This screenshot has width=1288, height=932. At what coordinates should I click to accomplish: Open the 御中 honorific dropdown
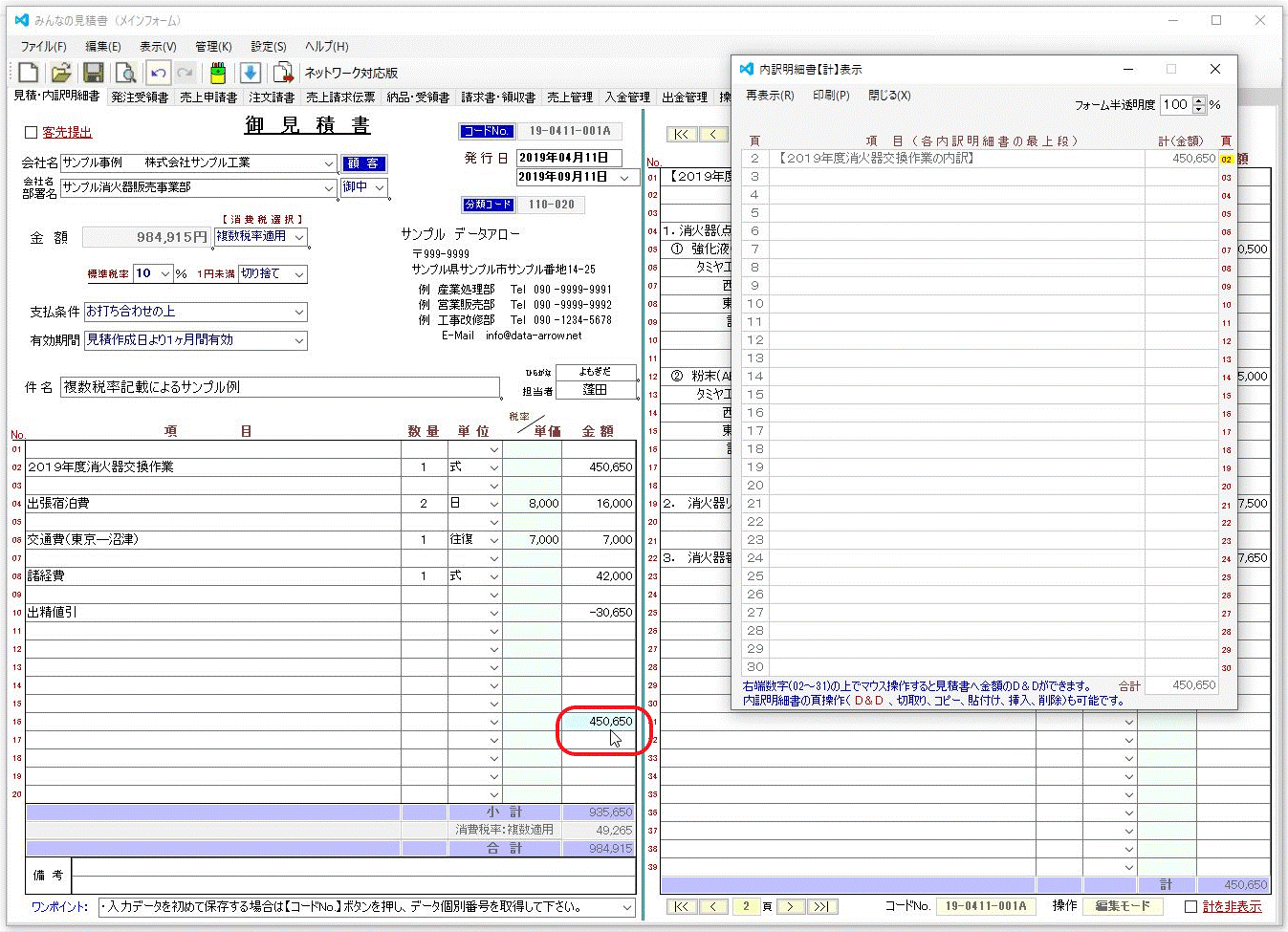(380, 187)
